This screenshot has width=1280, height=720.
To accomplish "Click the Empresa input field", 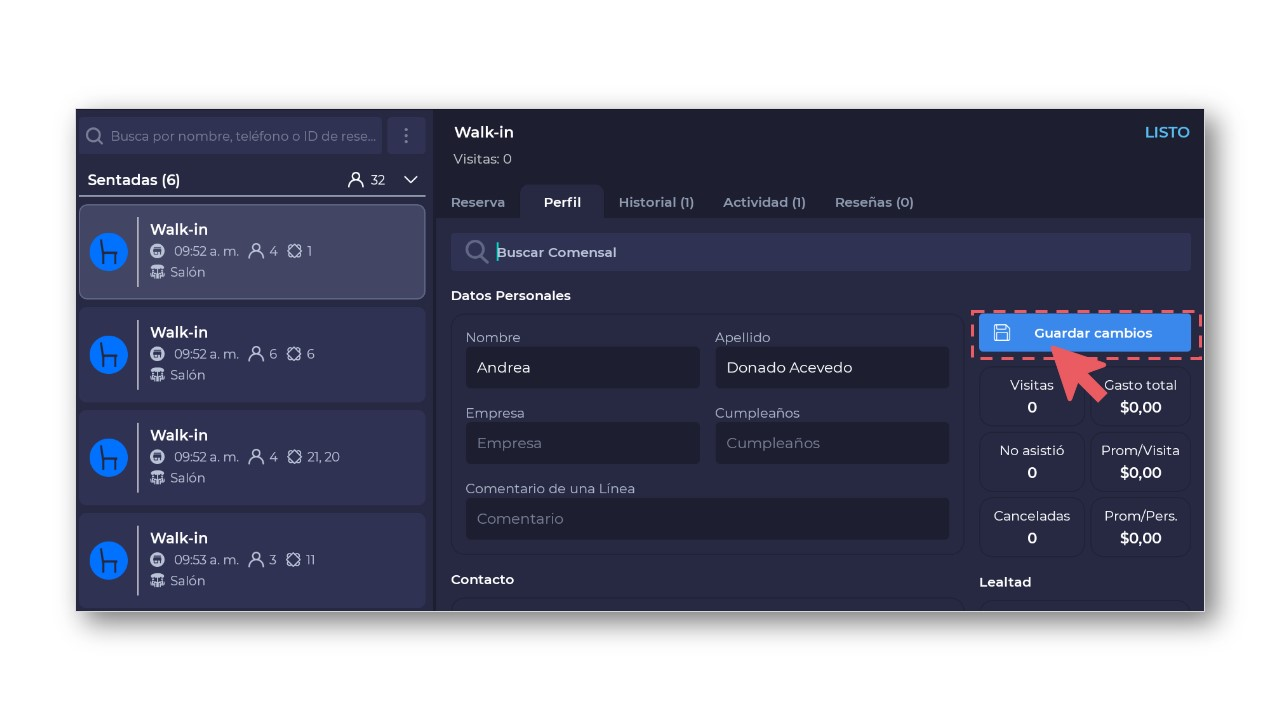I will pos(583,443).
